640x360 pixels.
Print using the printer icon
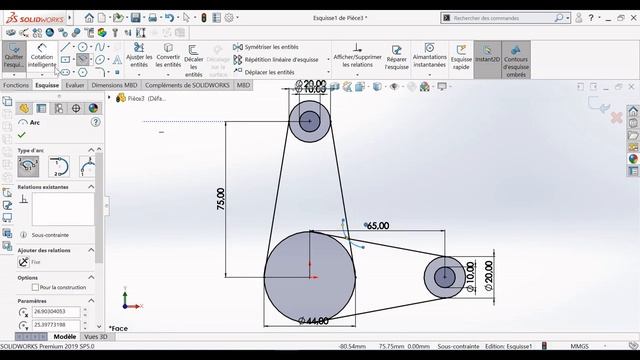click(152, 18)
